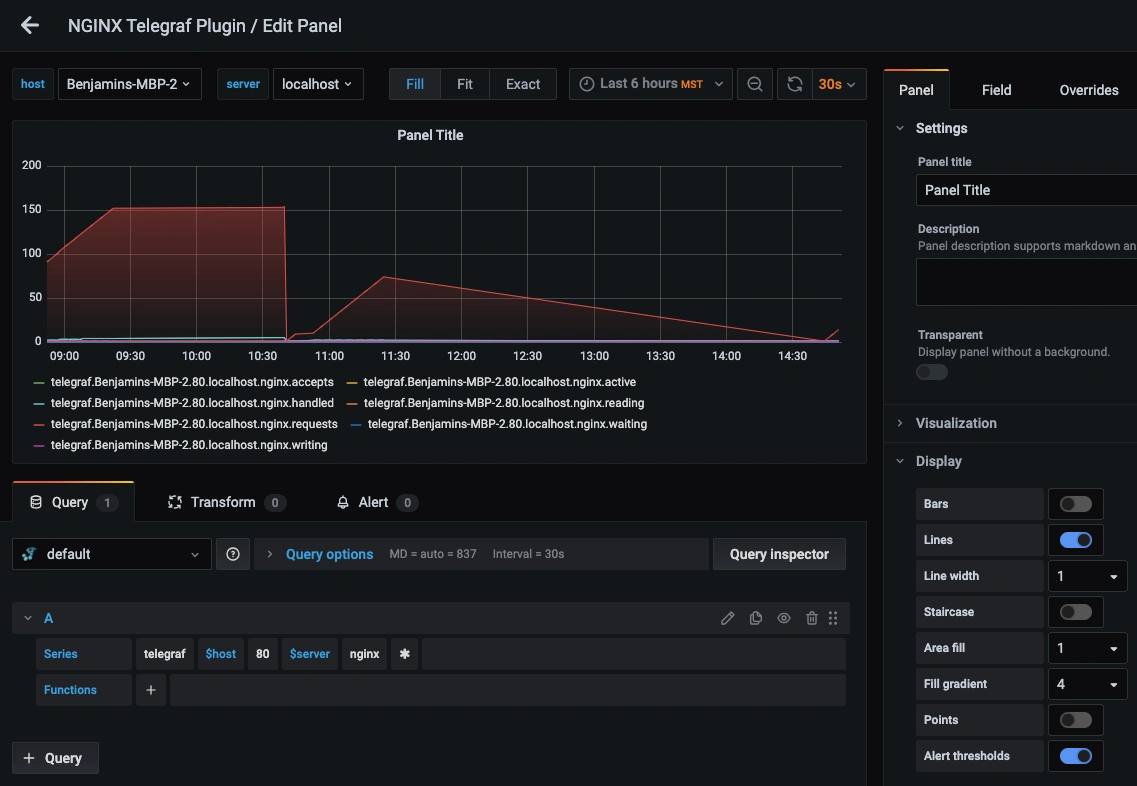Click the default data source icon

29,554
